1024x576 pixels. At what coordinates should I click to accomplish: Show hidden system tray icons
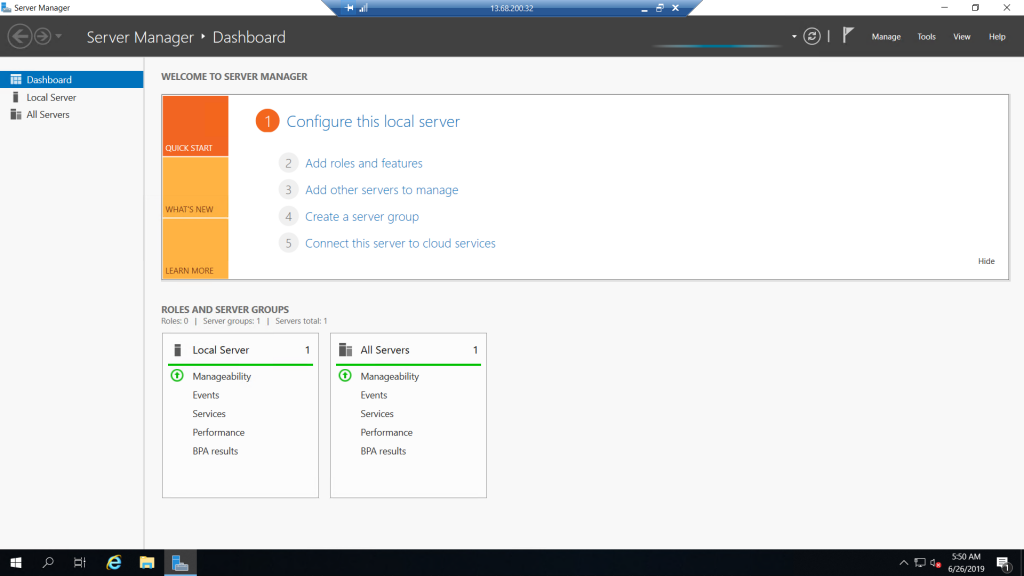pos(904,562)
